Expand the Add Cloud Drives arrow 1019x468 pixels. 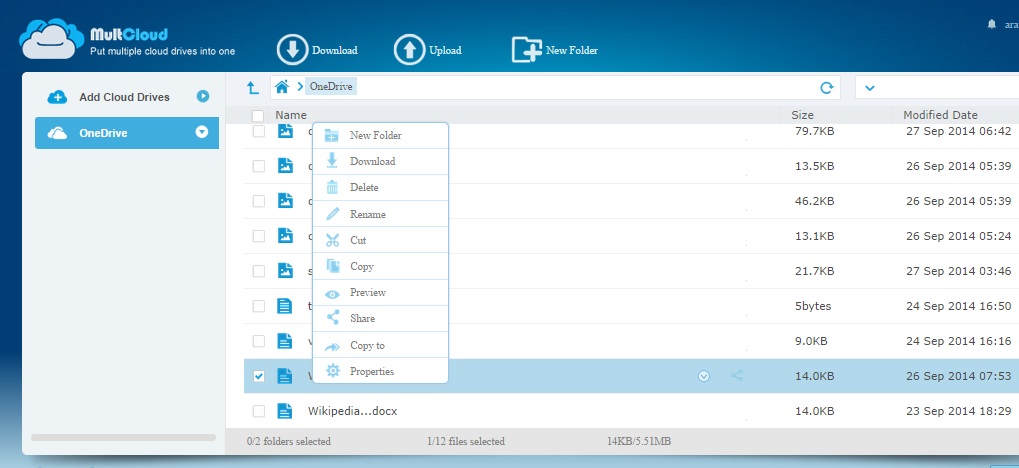[203, 96]
